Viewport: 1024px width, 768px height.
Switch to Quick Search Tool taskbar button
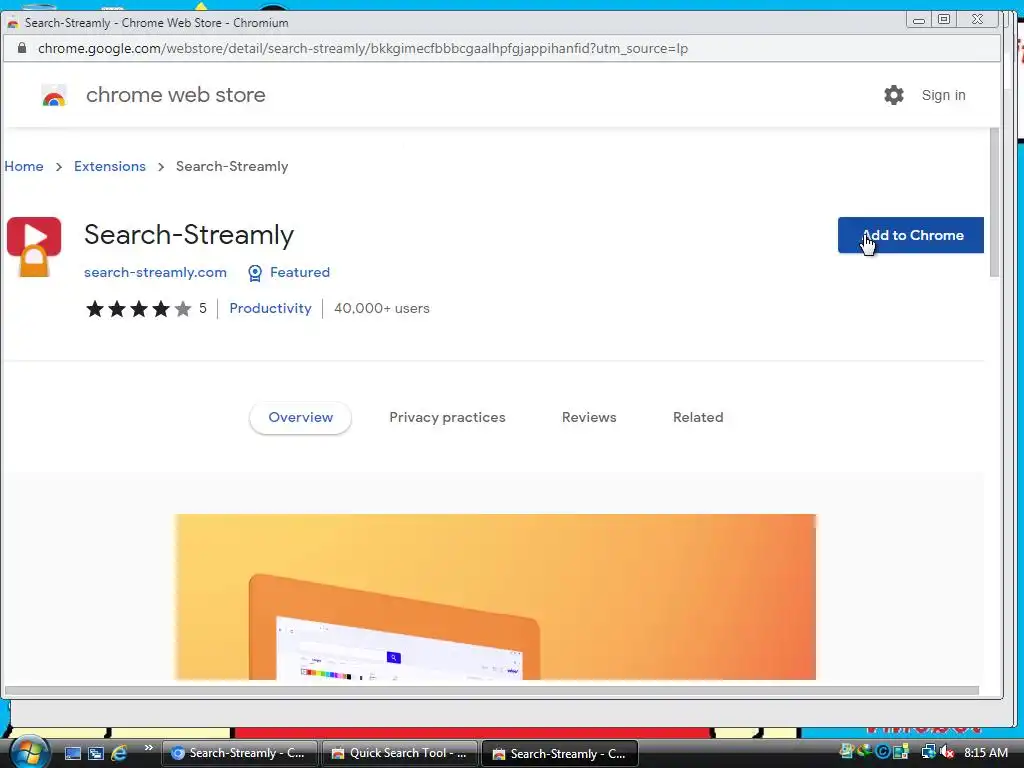(400, 754)
